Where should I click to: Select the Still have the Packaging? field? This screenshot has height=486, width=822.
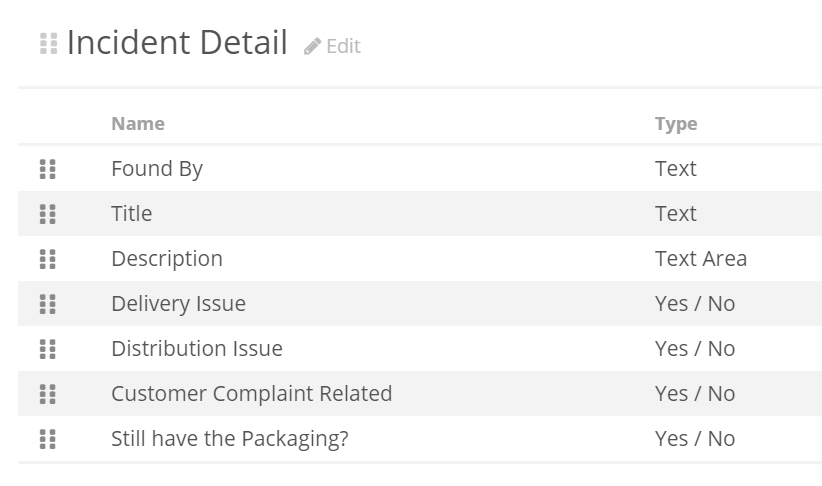230,439
